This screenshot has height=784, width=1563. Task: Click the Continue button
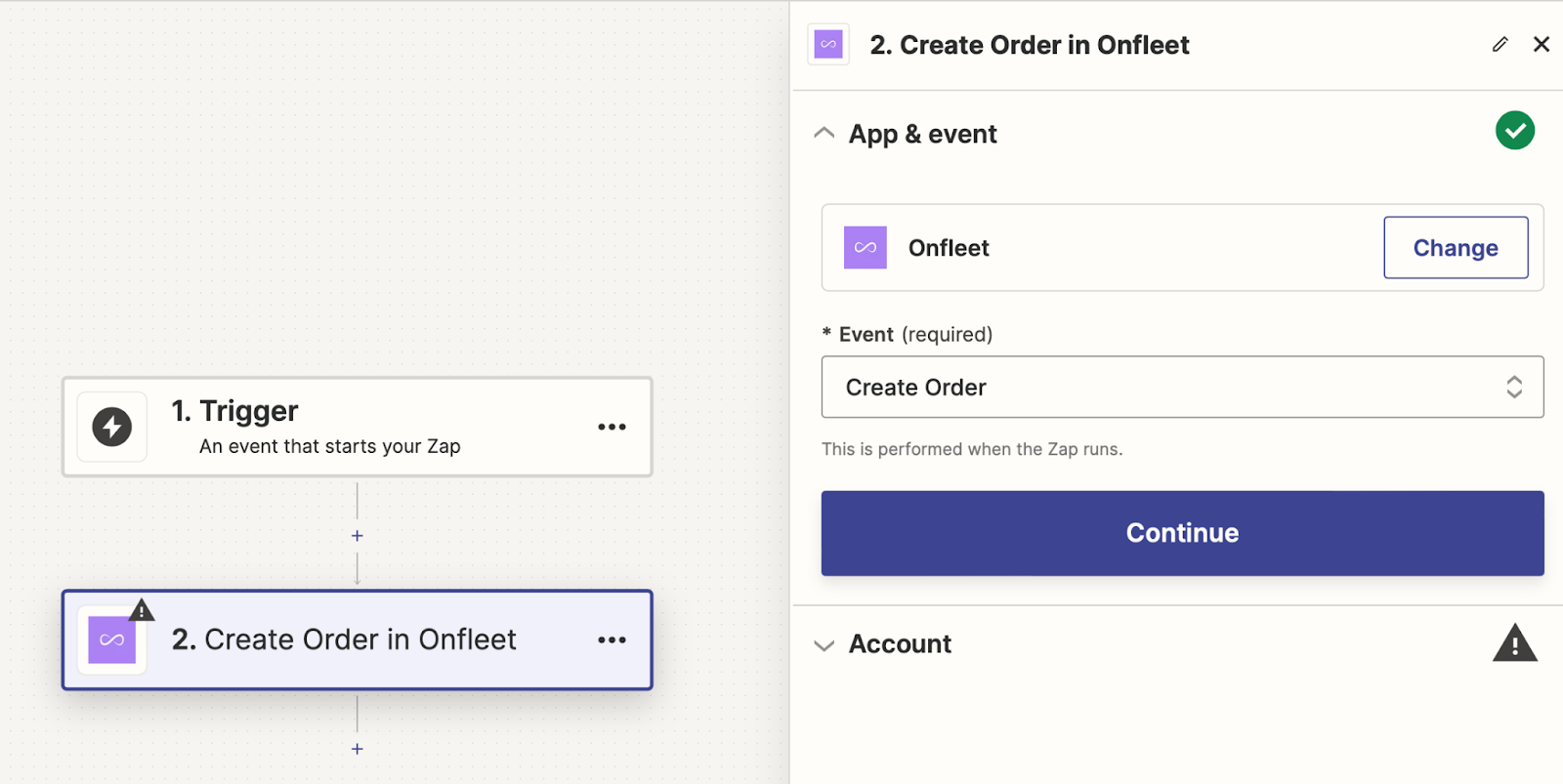tap(1182, 533)
